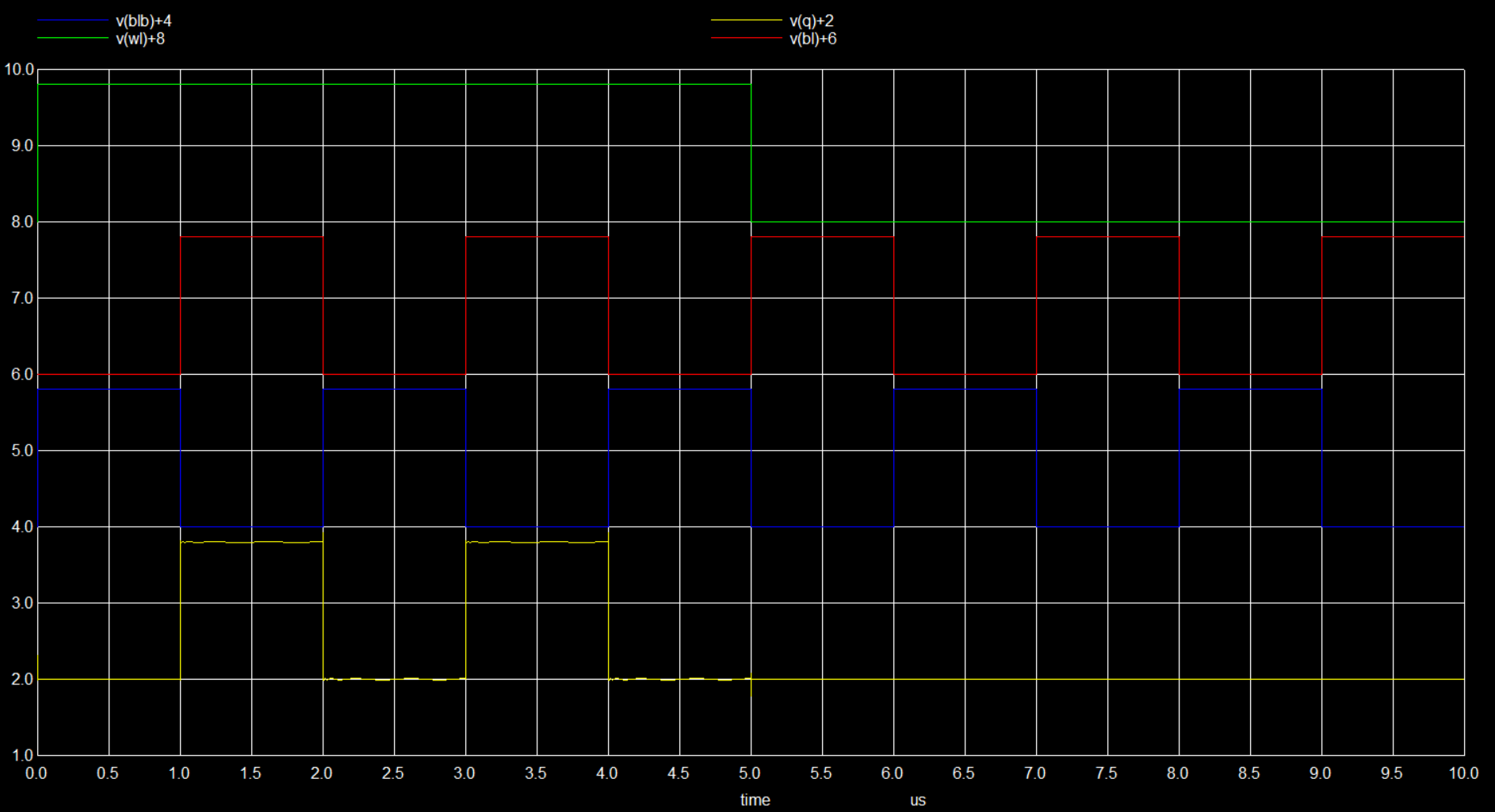
Task: Click the 10.0 time axis tick label
Action: pyautogui.click(x=1463, y=773)
